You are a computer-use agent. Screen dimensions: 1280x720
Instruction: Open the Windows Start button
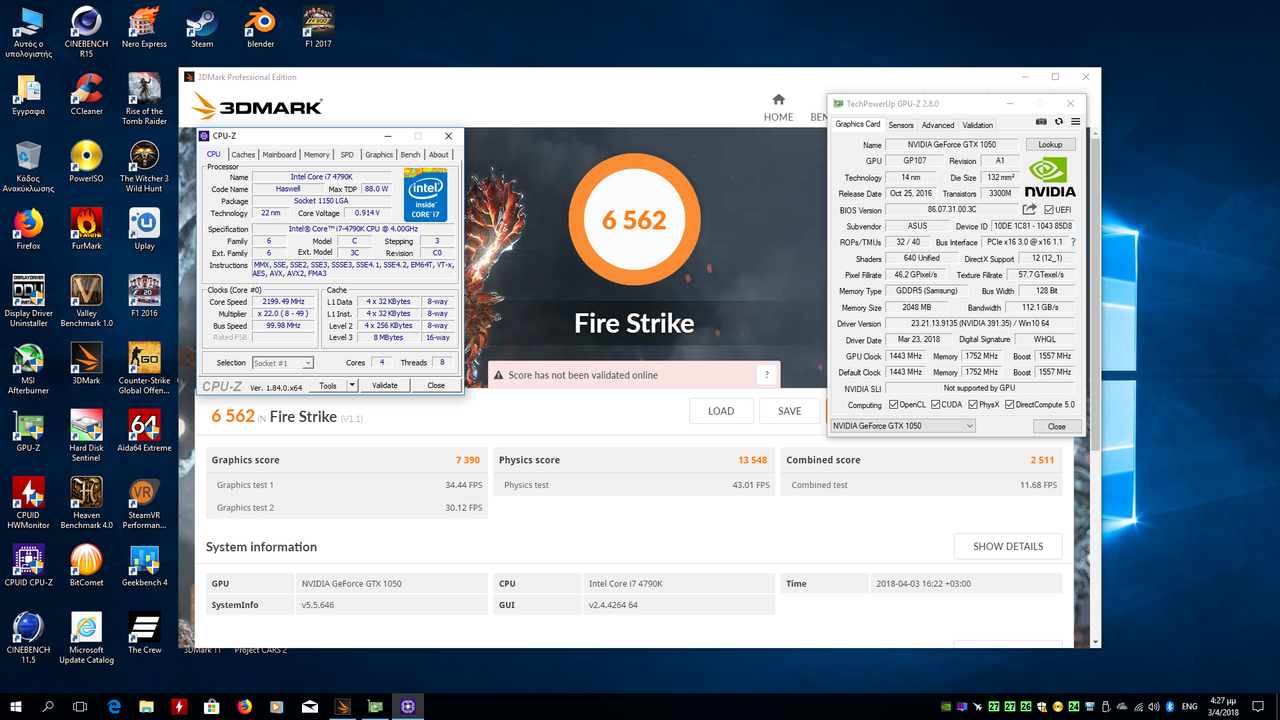pos(16,706)
